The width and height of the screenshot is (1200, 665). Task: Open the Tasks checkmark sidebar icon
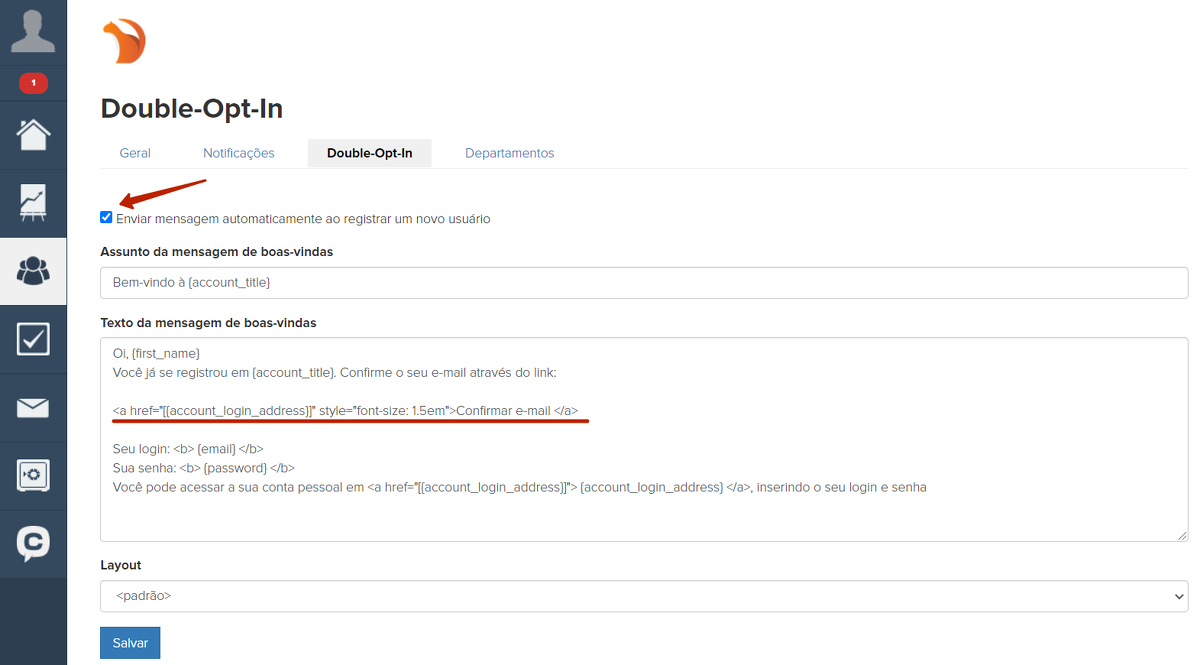pos(33,339)
